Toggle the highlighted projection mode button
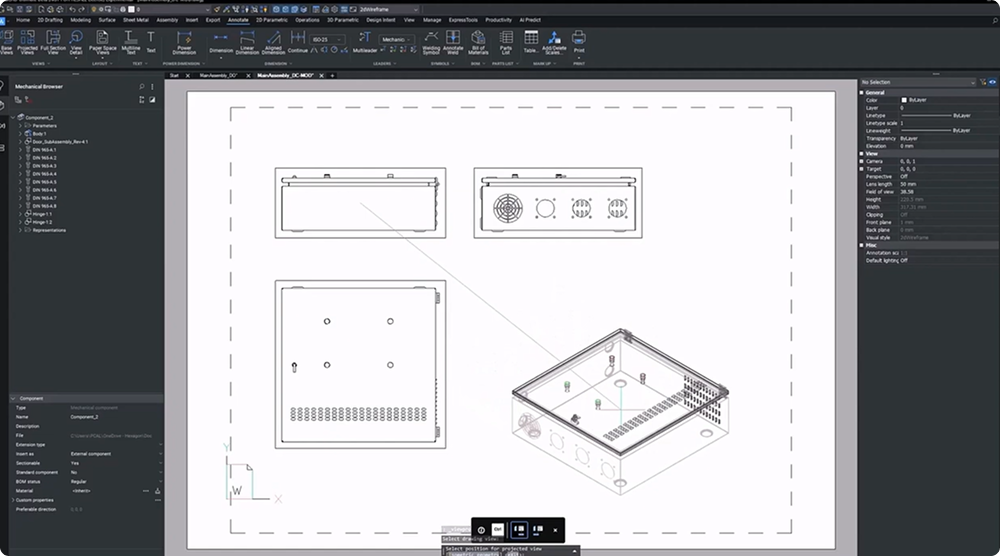Screen dimensions: 1000x556 click(x=518, y=529)
